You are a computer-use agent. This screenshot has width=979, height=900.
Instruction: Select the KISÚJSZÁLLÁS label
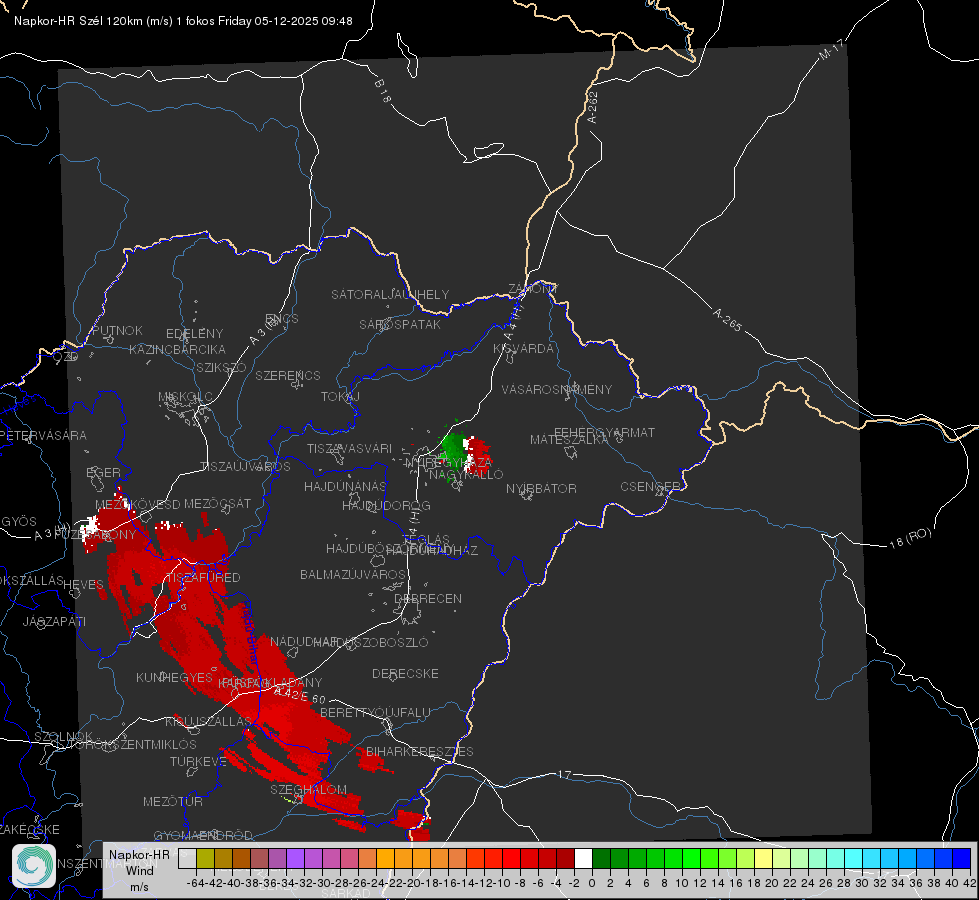(208, 721)
